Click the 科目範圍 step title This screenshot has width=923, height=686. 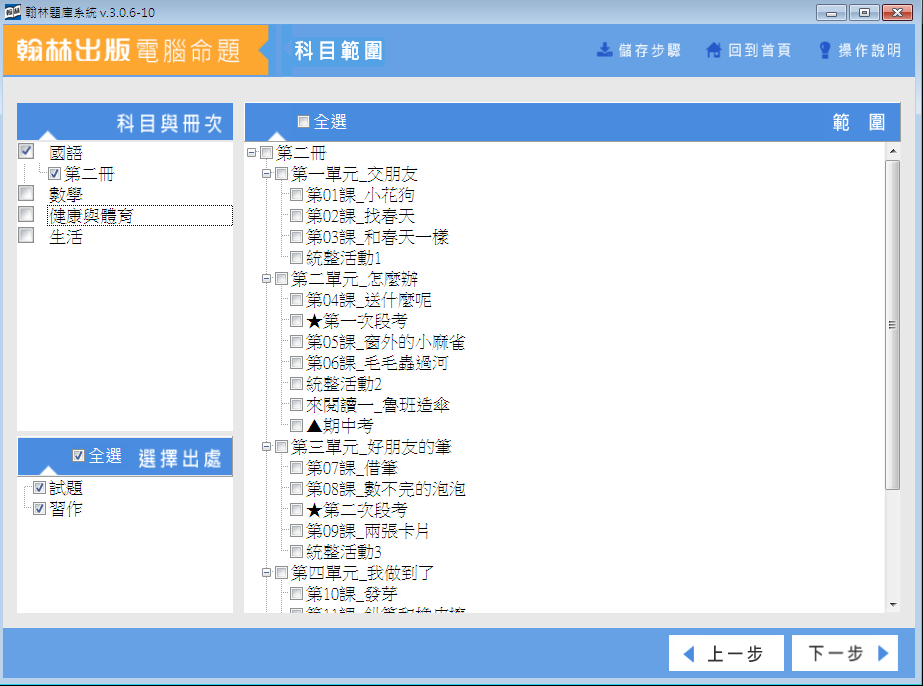(338, 51)
